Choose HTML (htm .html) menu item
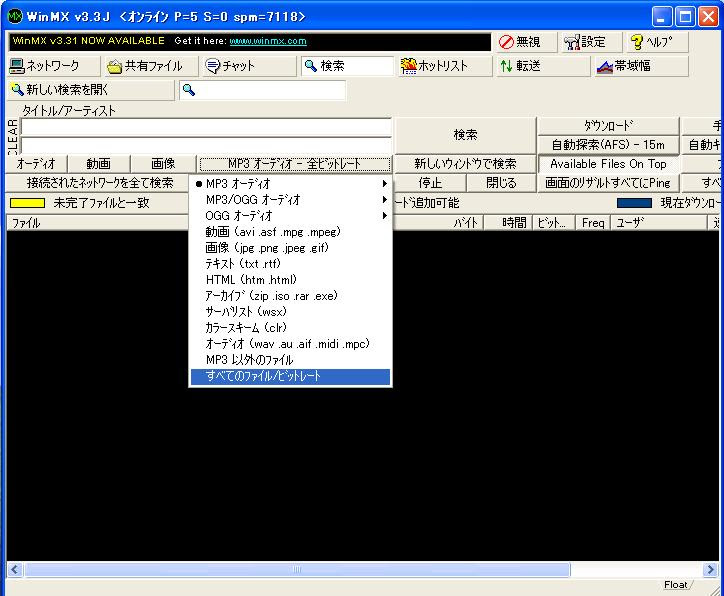Screen dimensions: 724x596 [x=290, y=280]
